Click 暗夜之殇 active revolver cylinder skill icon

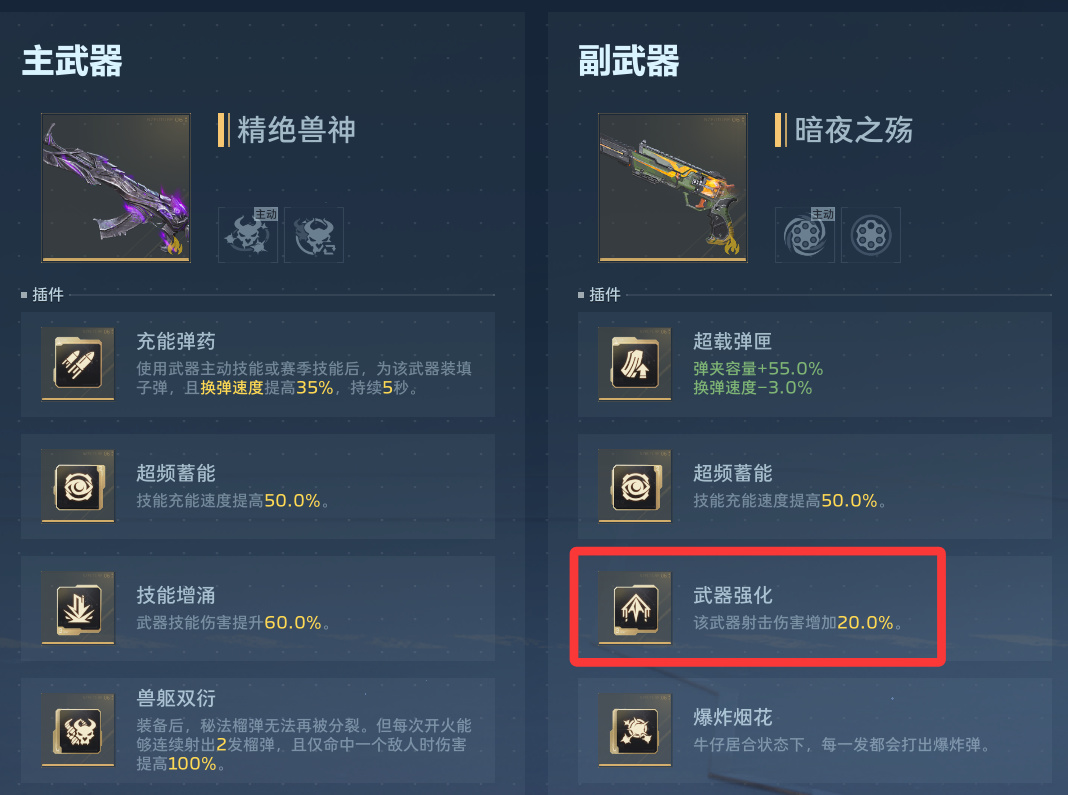click(x=805, y=235)
